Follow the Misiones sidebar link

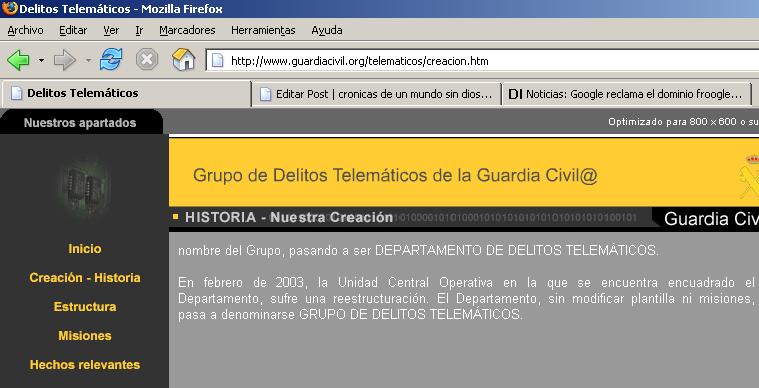click(85, 336)
